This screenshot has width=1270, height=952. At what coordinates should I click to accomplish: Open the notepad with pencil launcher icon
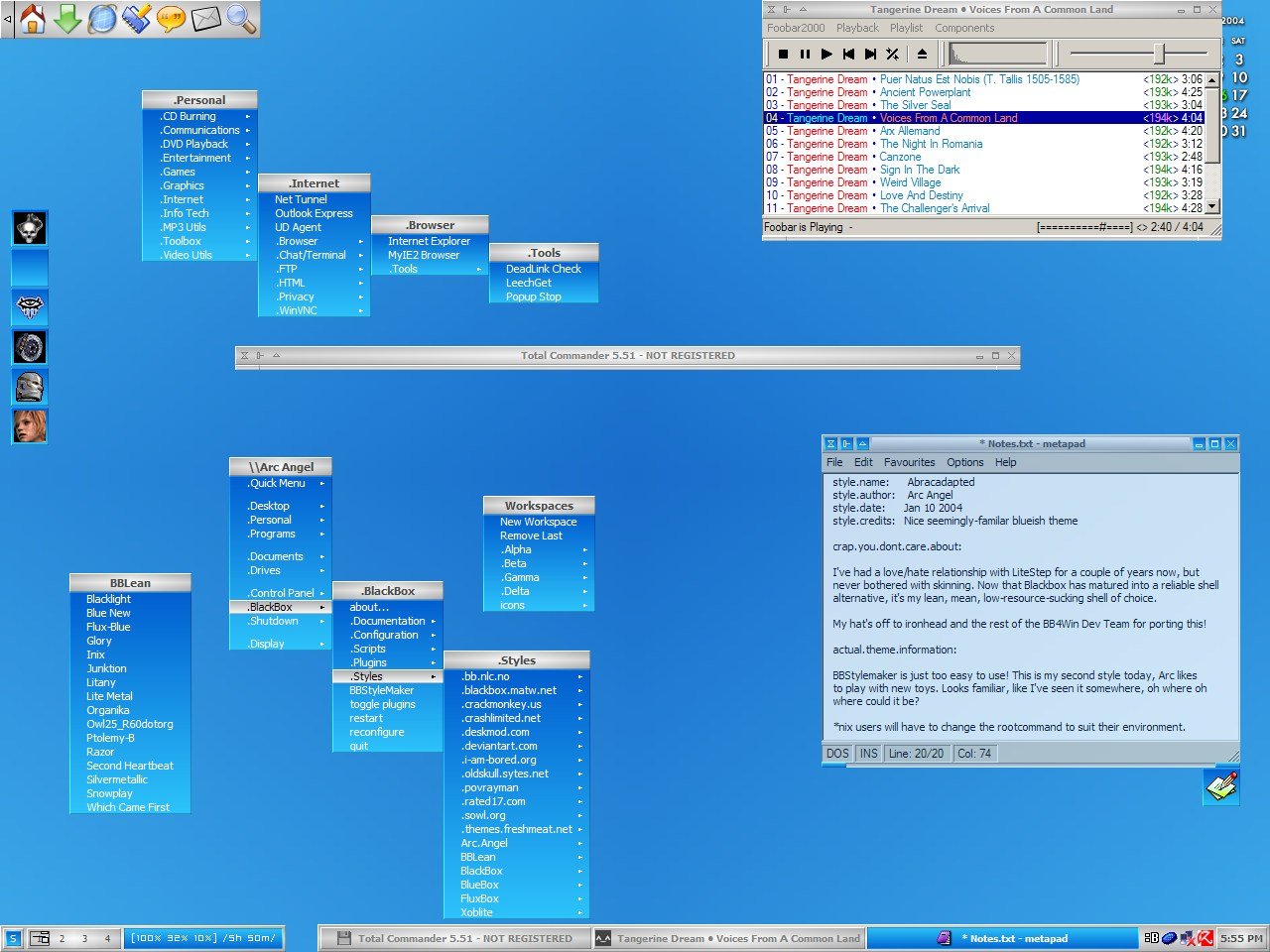point(137,18)
